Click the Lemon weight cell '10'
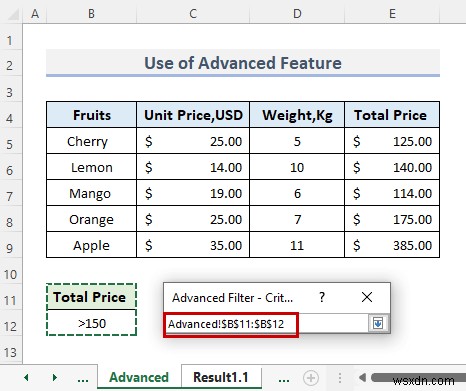The image size is (466, 391). tap(297, 167)
